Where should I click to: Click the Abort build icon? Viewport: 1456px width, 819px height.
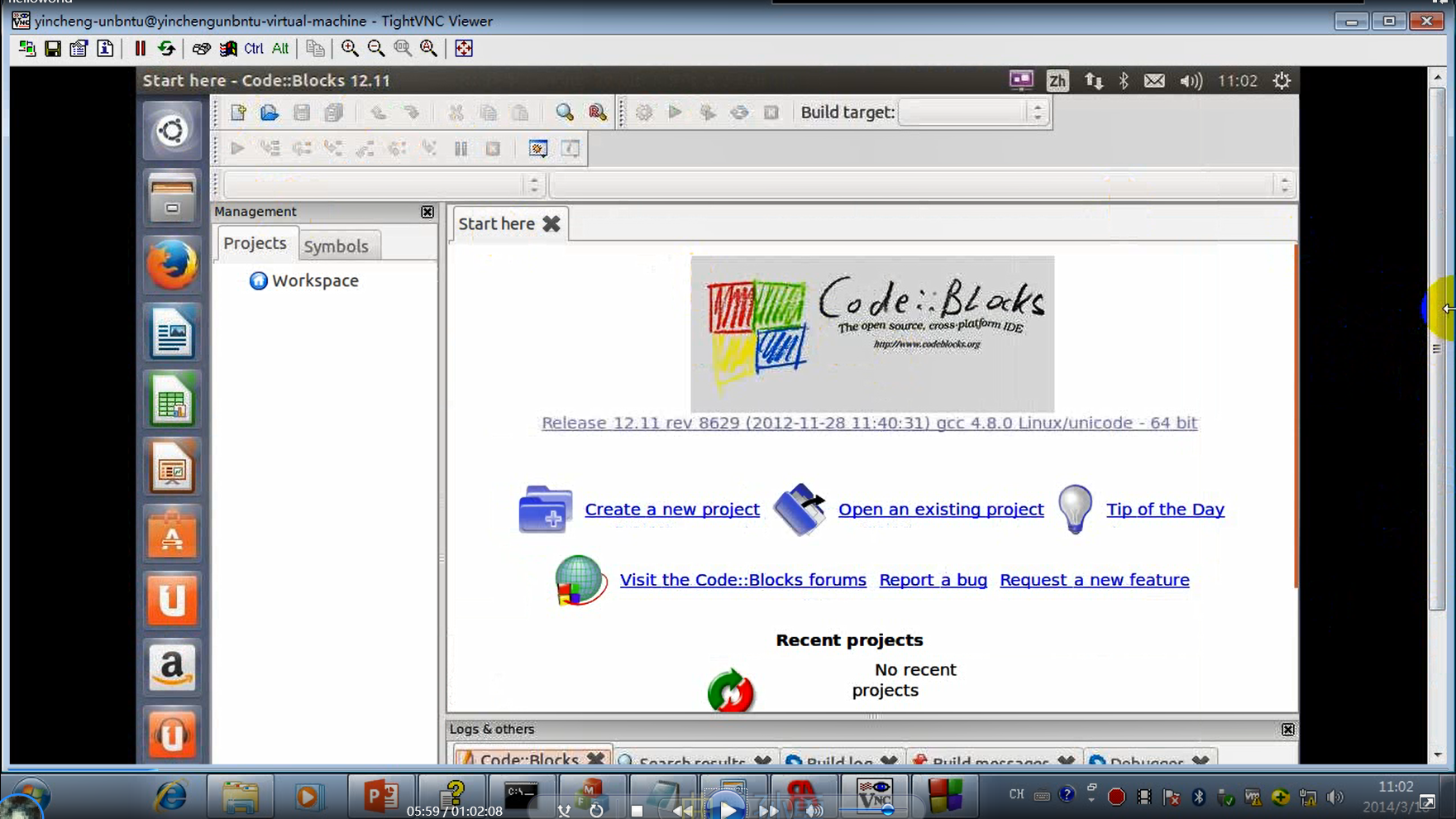(x=771, y=113)
